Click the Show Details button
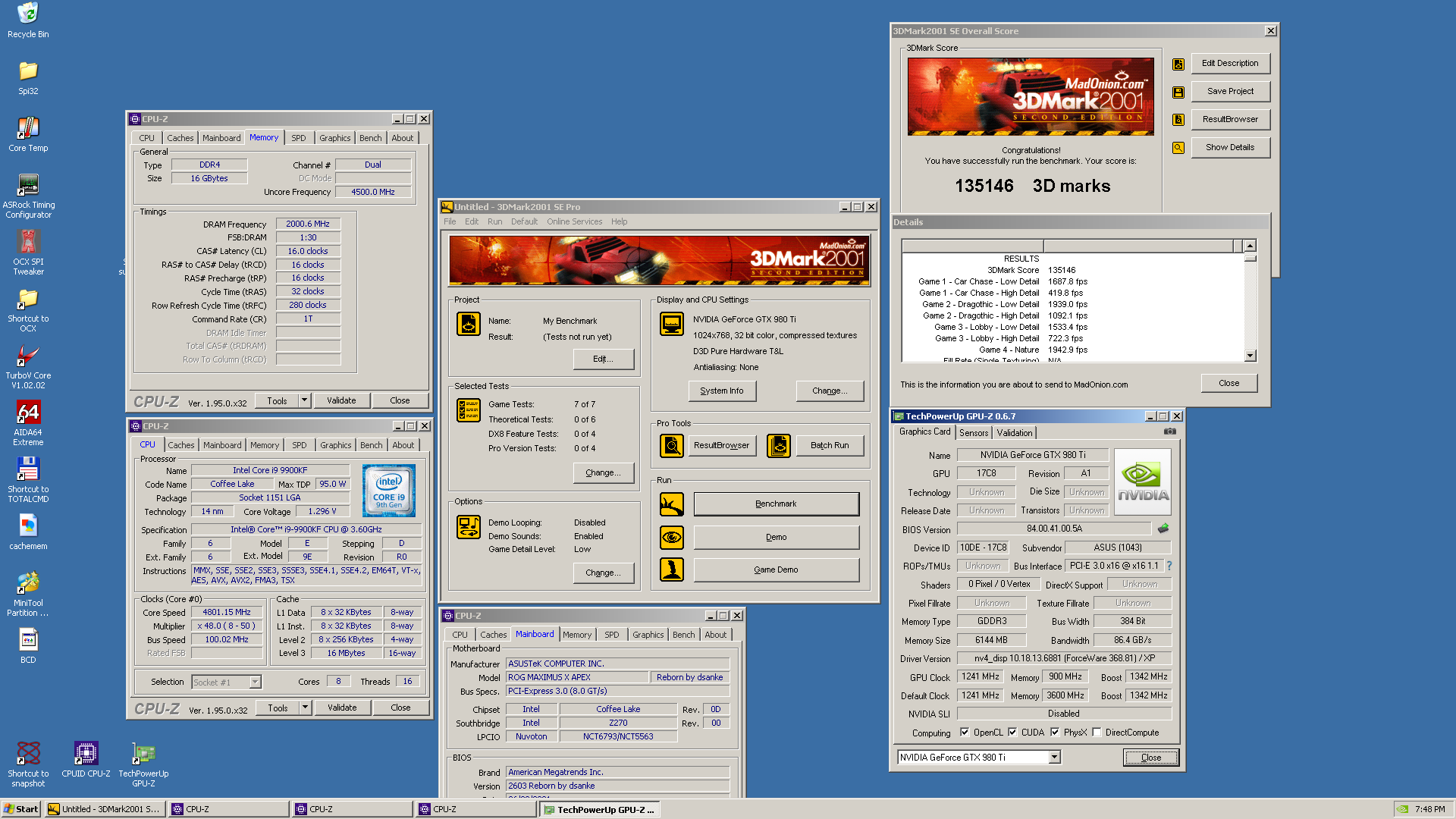The height and width of the screenshot is (819, 1456). tap(1230, 148)
